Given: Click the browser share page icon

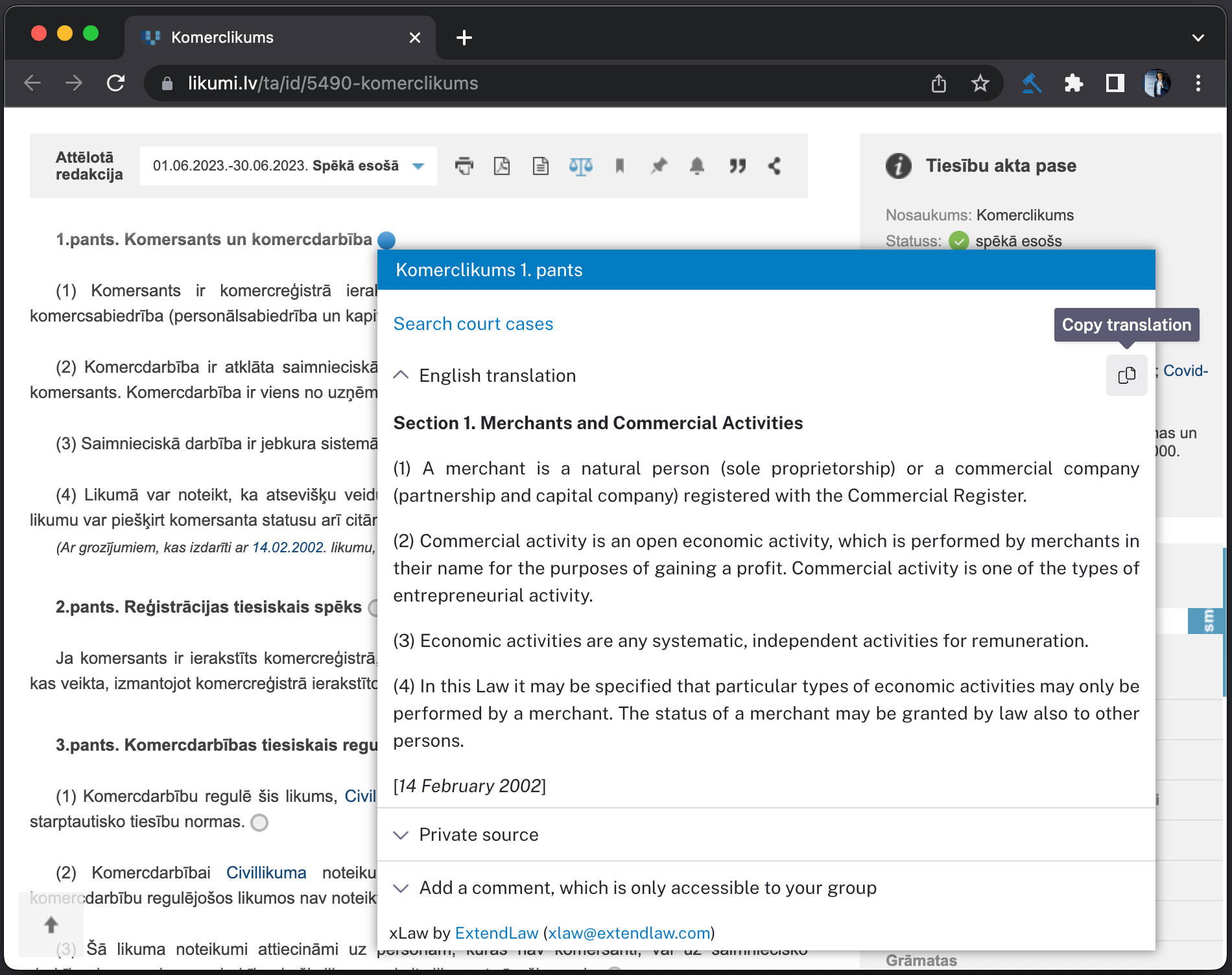Looking at the screenshot, I should click(939, 83).
